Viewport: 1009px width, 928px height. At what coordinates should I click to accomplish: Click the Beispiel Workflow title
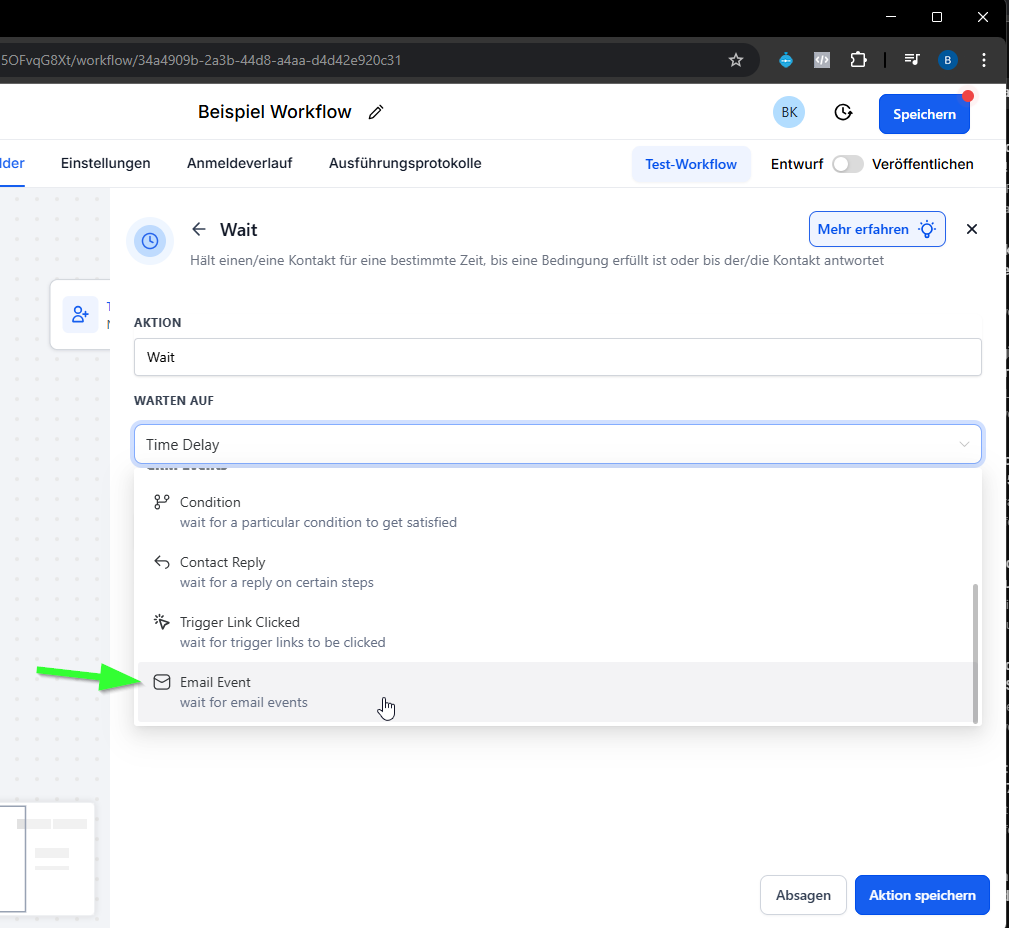274,112
